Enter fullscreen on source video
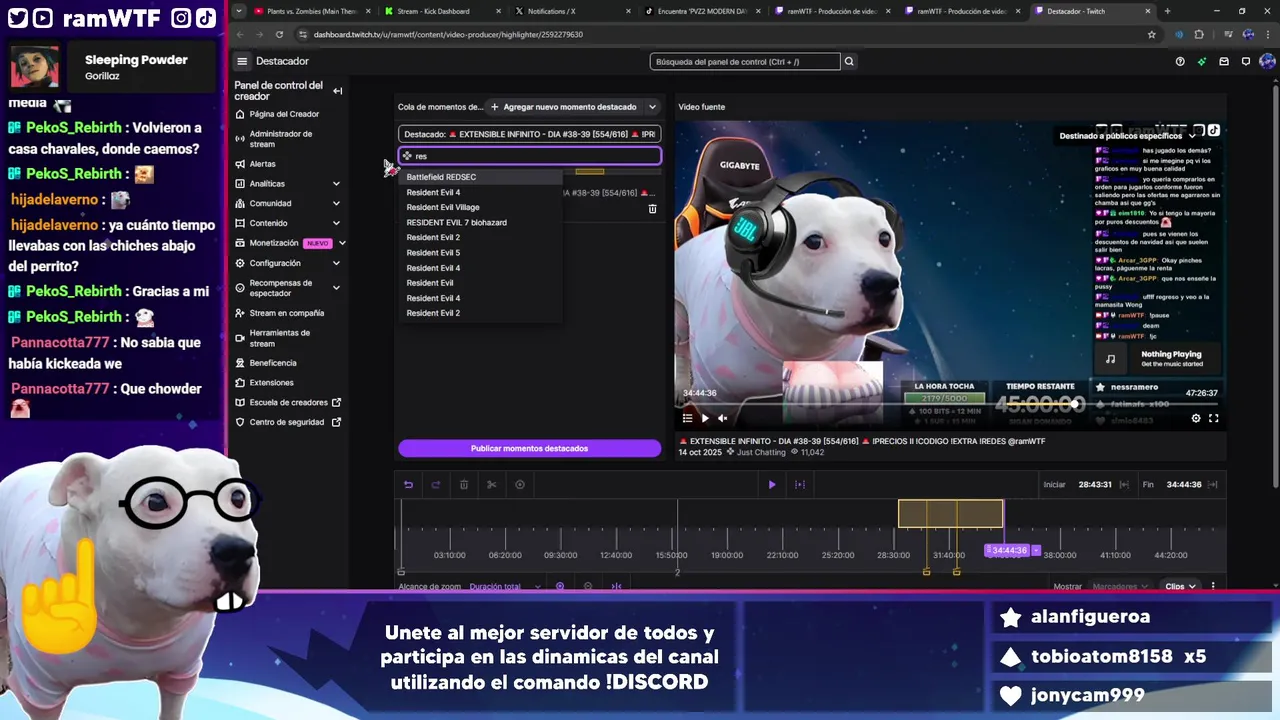 click(1214, 418)
